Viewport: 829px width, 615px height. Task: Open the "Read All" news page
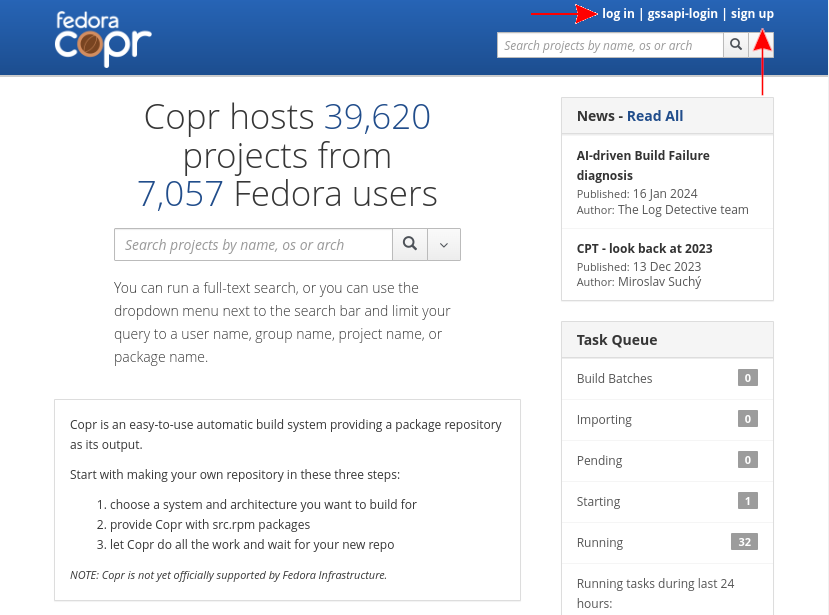[654, 115]
